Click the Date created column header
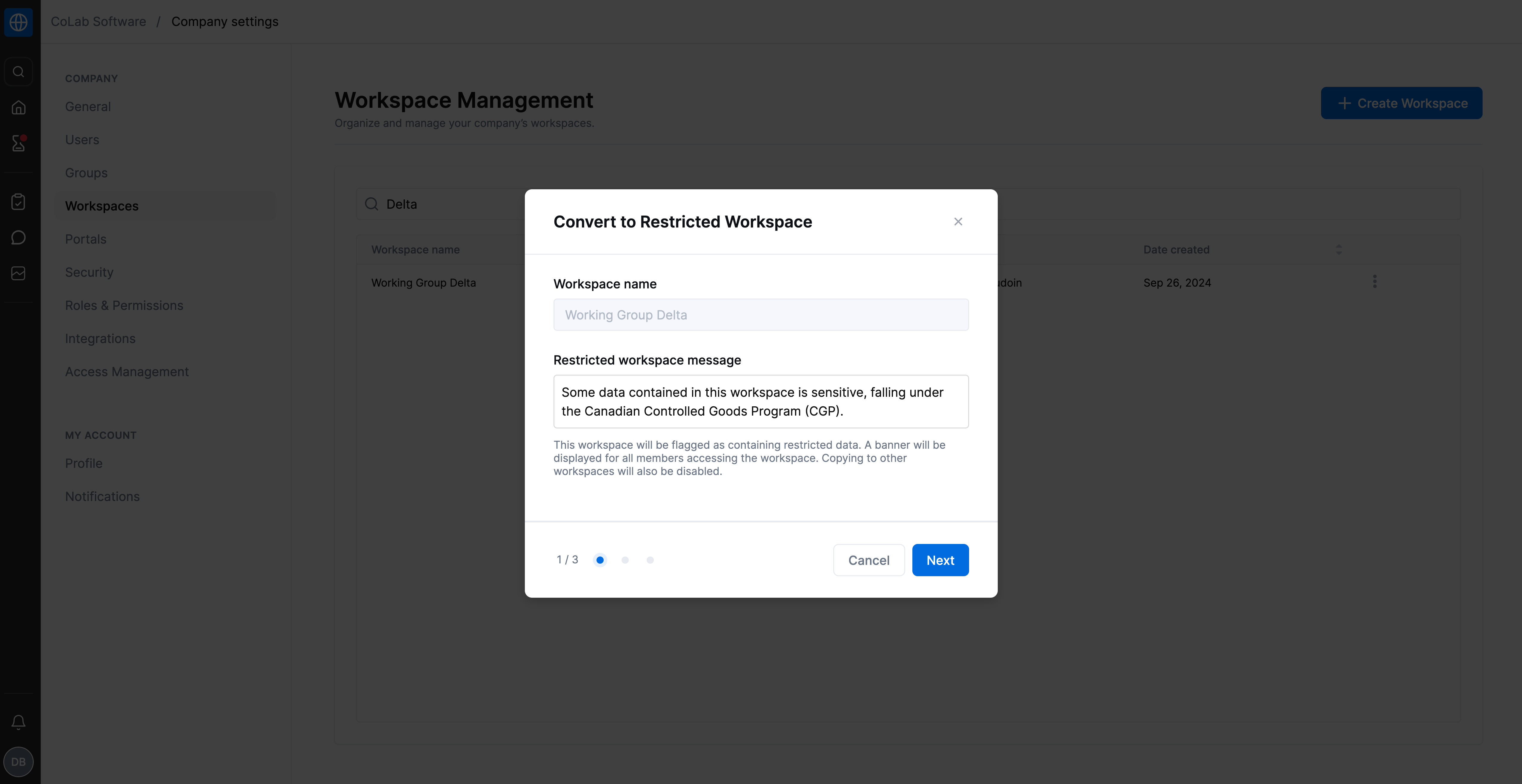The width and height of the screenshot is (1522, 784). tap(1176, 249)
